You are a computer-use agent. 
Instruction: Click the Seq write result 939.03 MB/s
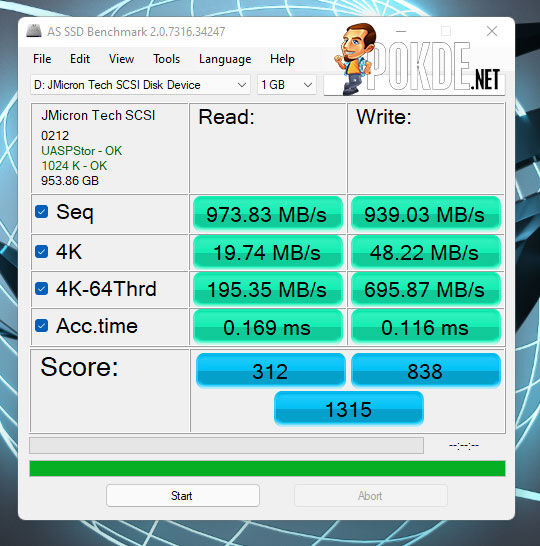click(425, 214)
